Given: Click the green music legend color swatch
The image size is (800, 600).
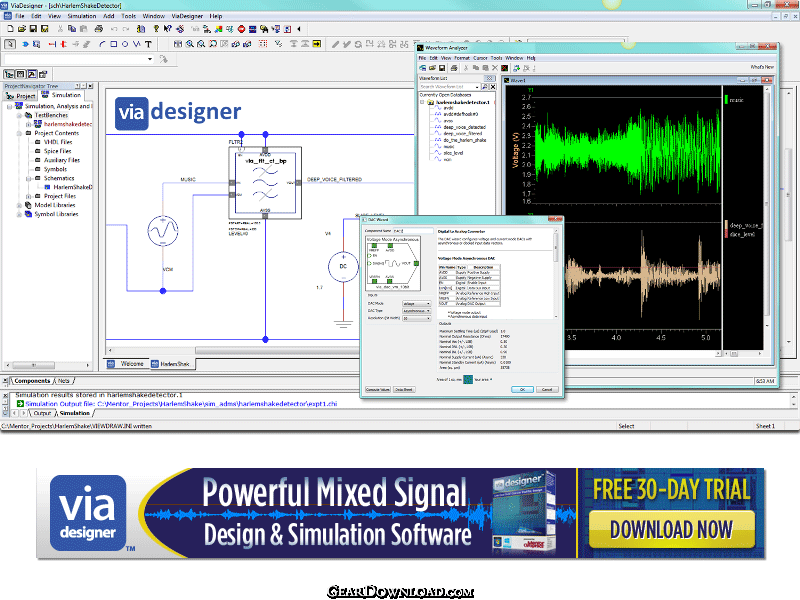Looking at the screenshot, I should pyautogui.click(x=726, y=99).
